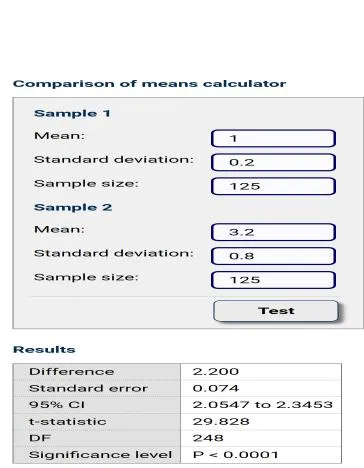Select the Significance level row label
Screen dimensions: 364x468
(100, 455)
